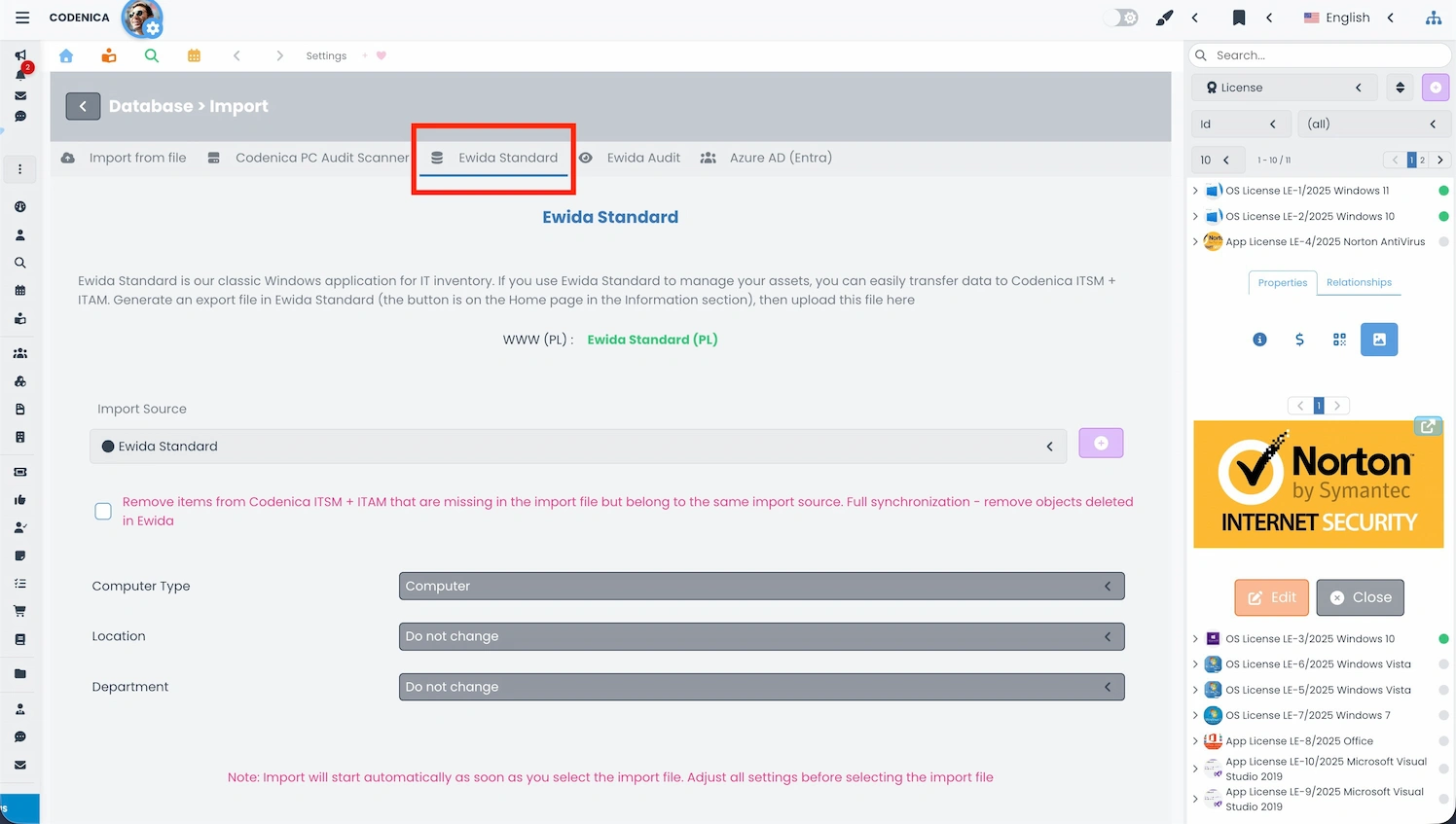Select the highlighted image icon in the Properties panel
1456x824 pixels.
[1379, 340]
